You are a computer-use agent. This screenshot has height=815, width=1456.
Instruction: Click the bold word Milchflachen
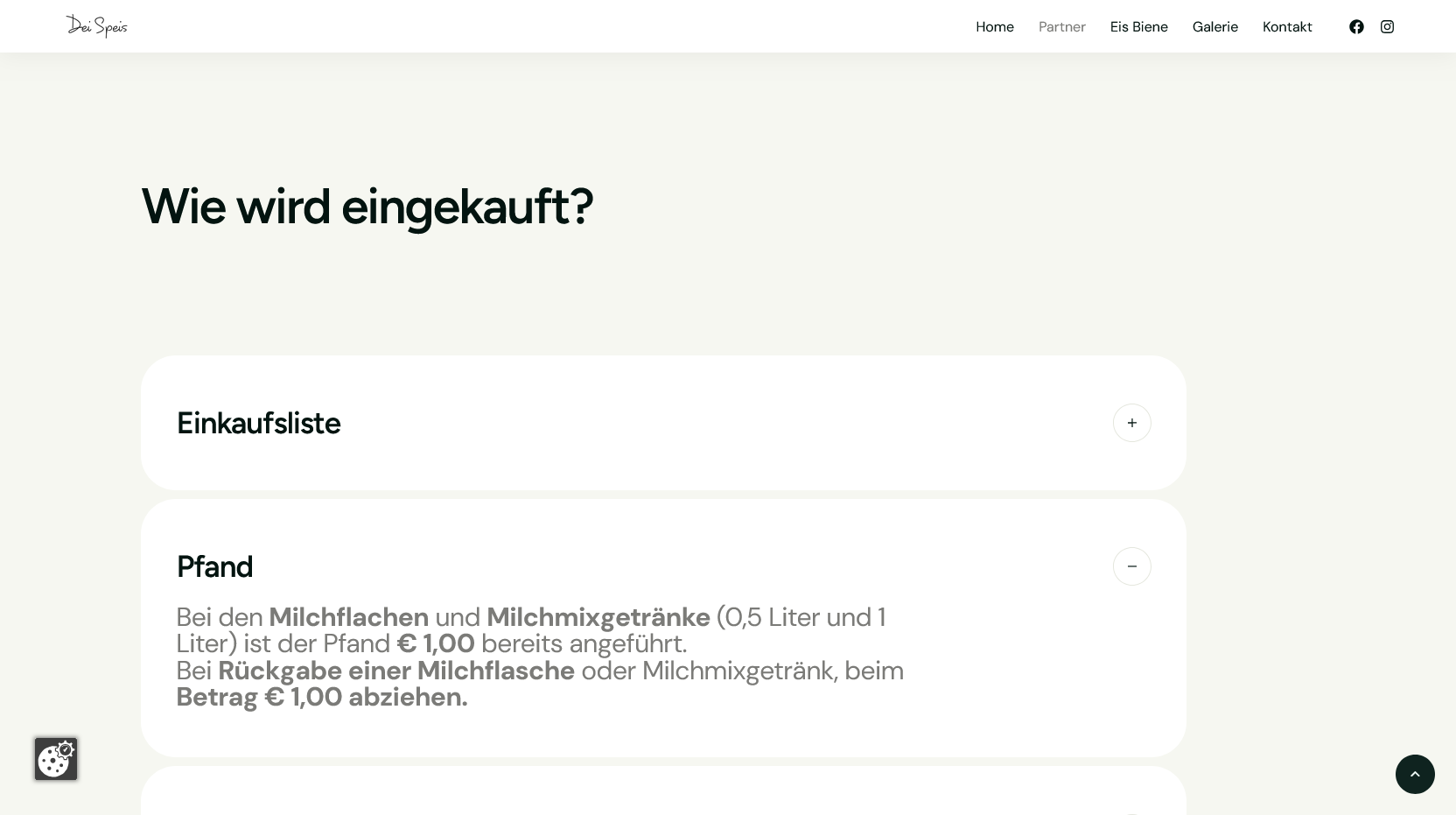click(348, 617)
